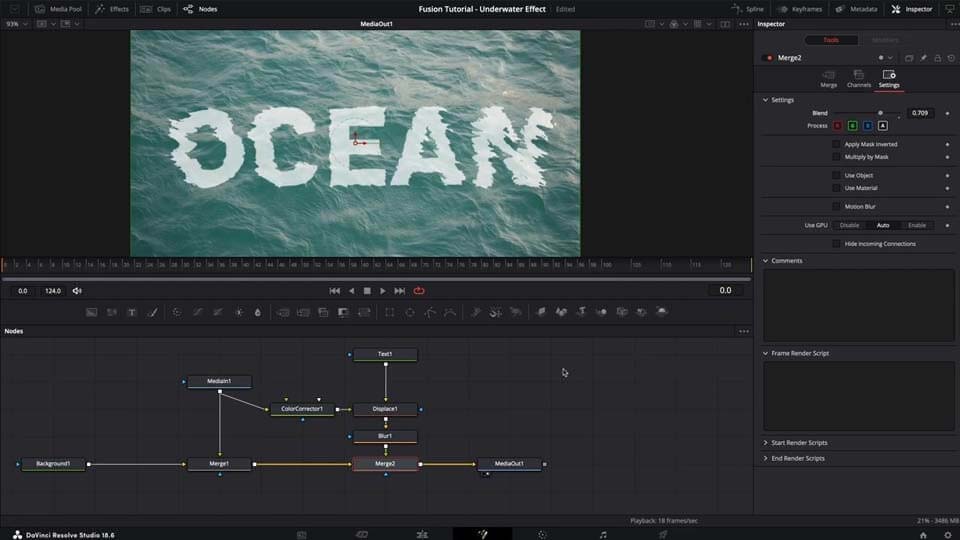Viewport: 960px width, 540px height.
Task: Toggle the green channel process button
Action: tap(852, 126)
